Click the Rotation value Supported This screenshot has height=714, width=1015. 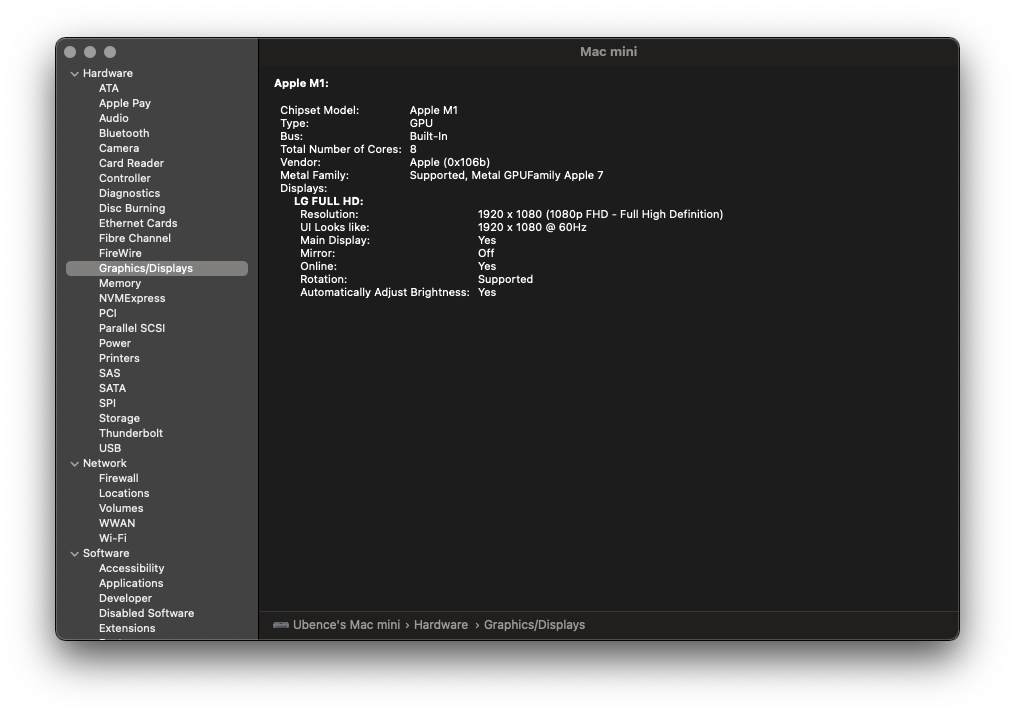click(506, 280)
